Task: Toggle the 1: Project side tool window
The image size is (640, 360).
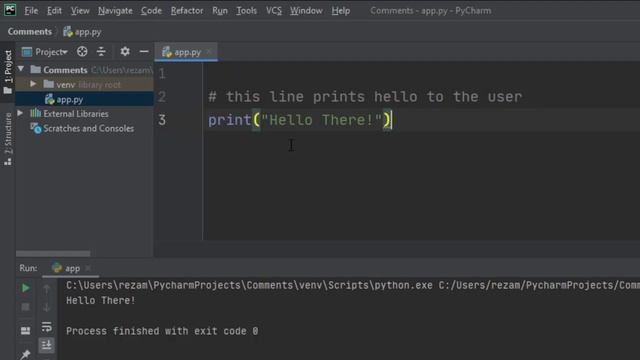Action: click(8, 72)
